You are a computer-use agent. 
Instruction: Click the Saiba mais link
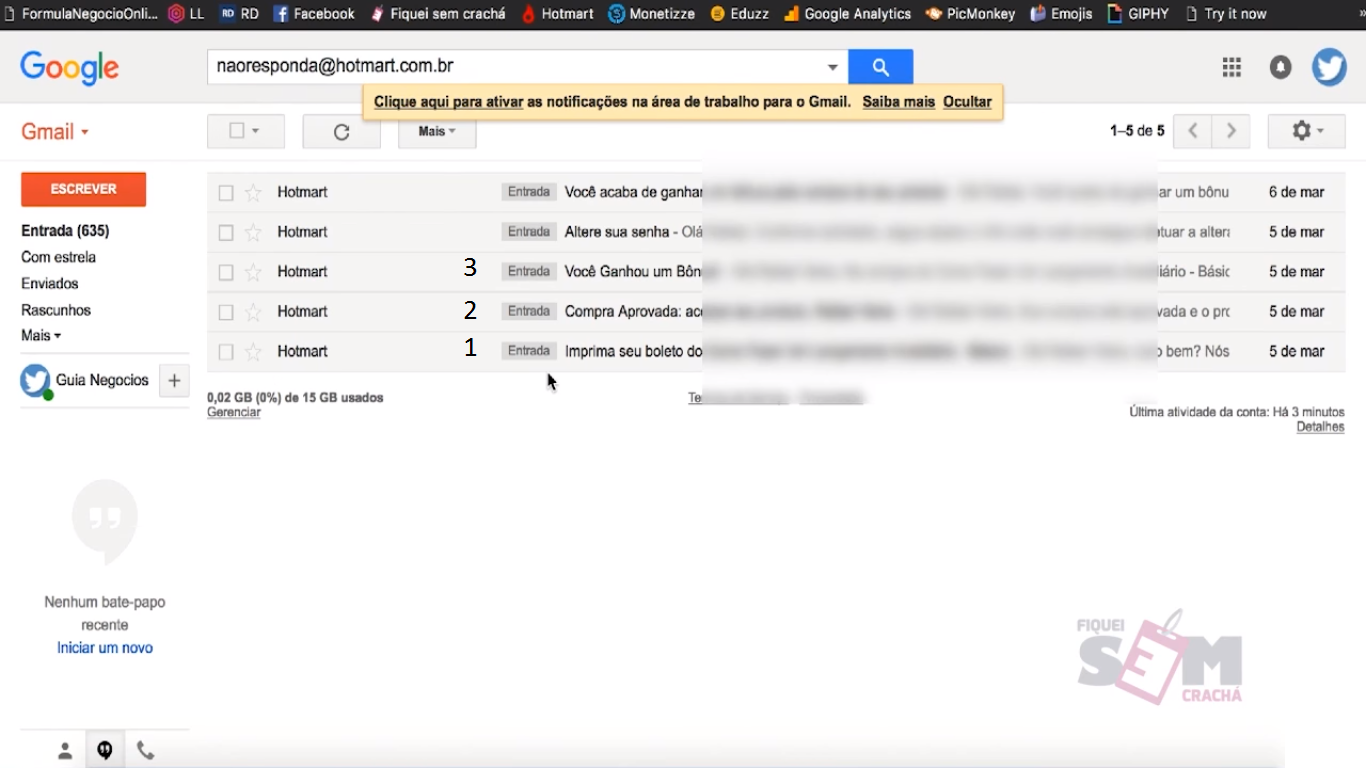coord(899,102)
